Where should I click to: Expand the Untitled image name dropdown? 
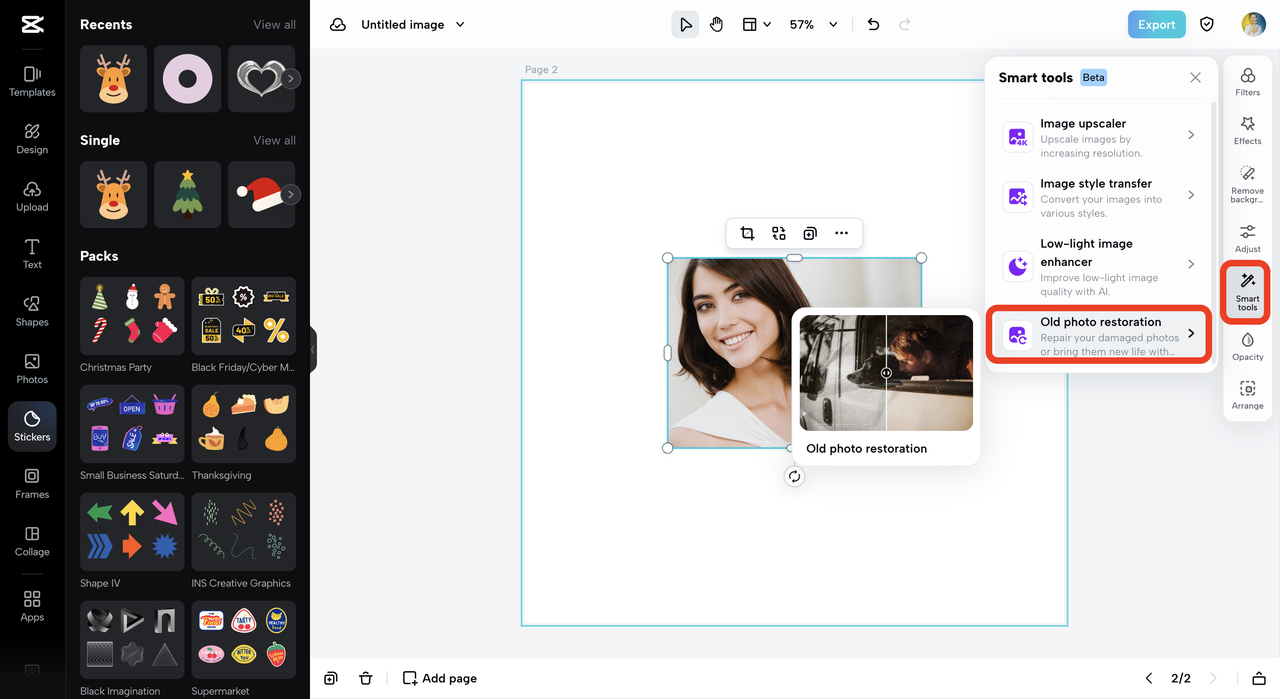[460, 25]
